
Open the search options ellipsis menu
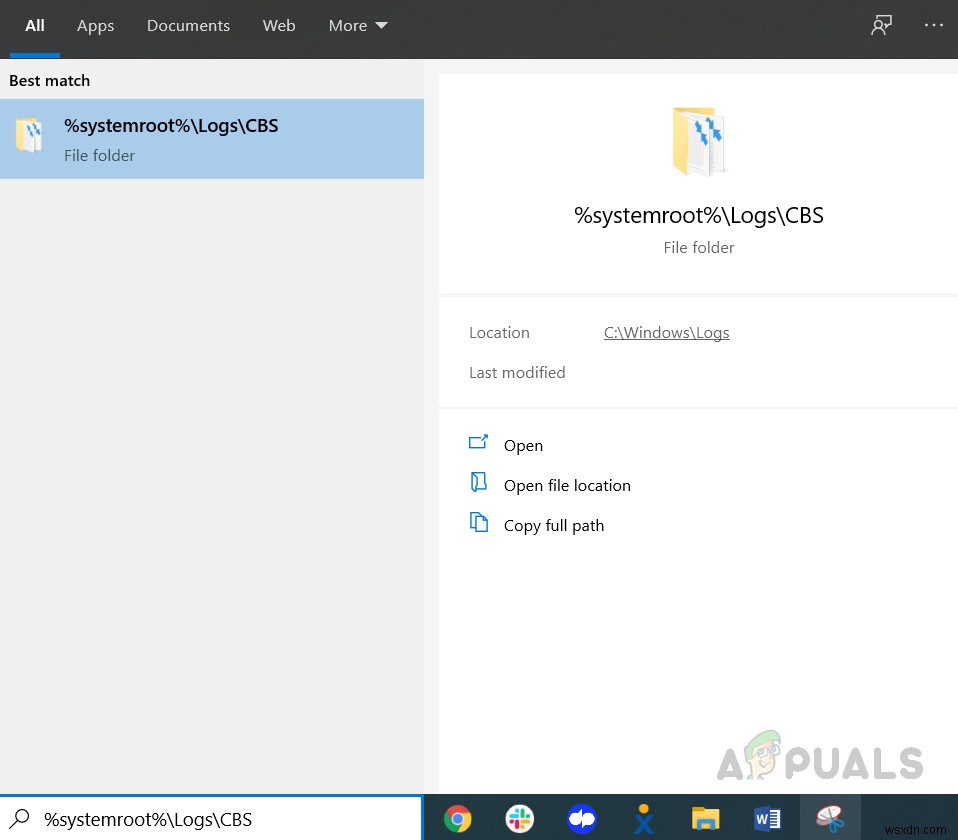[x=934, y=25]
